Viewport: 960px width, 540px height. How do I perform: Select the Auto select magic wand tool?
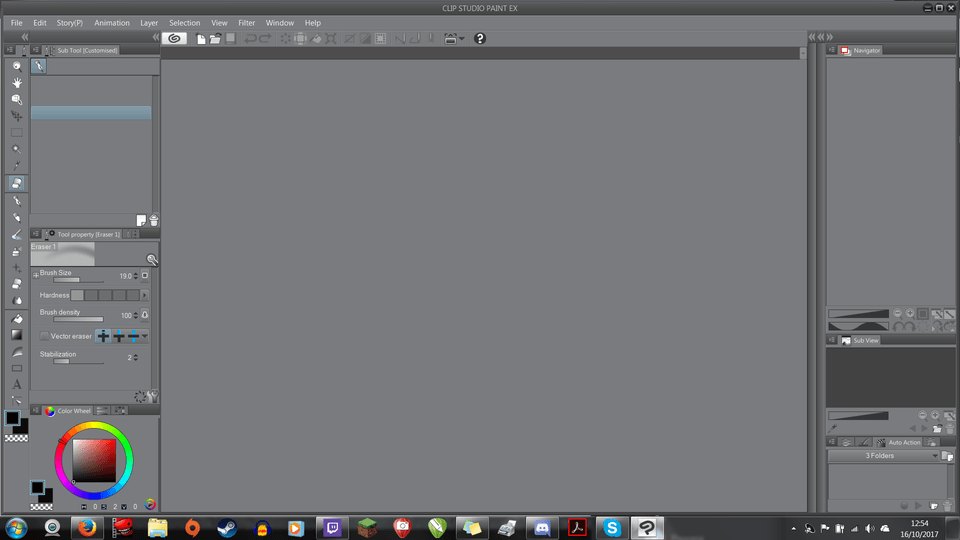click(x=17, y=149)
